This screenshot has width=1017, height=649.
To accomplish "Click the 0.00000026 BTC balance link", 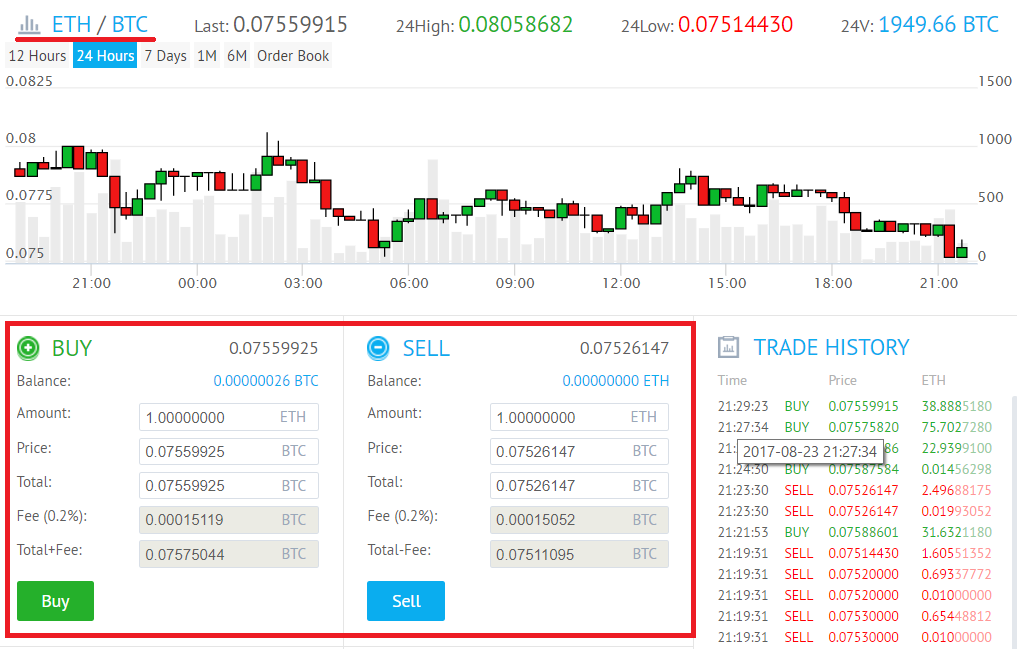I will (x=266, y=381).
